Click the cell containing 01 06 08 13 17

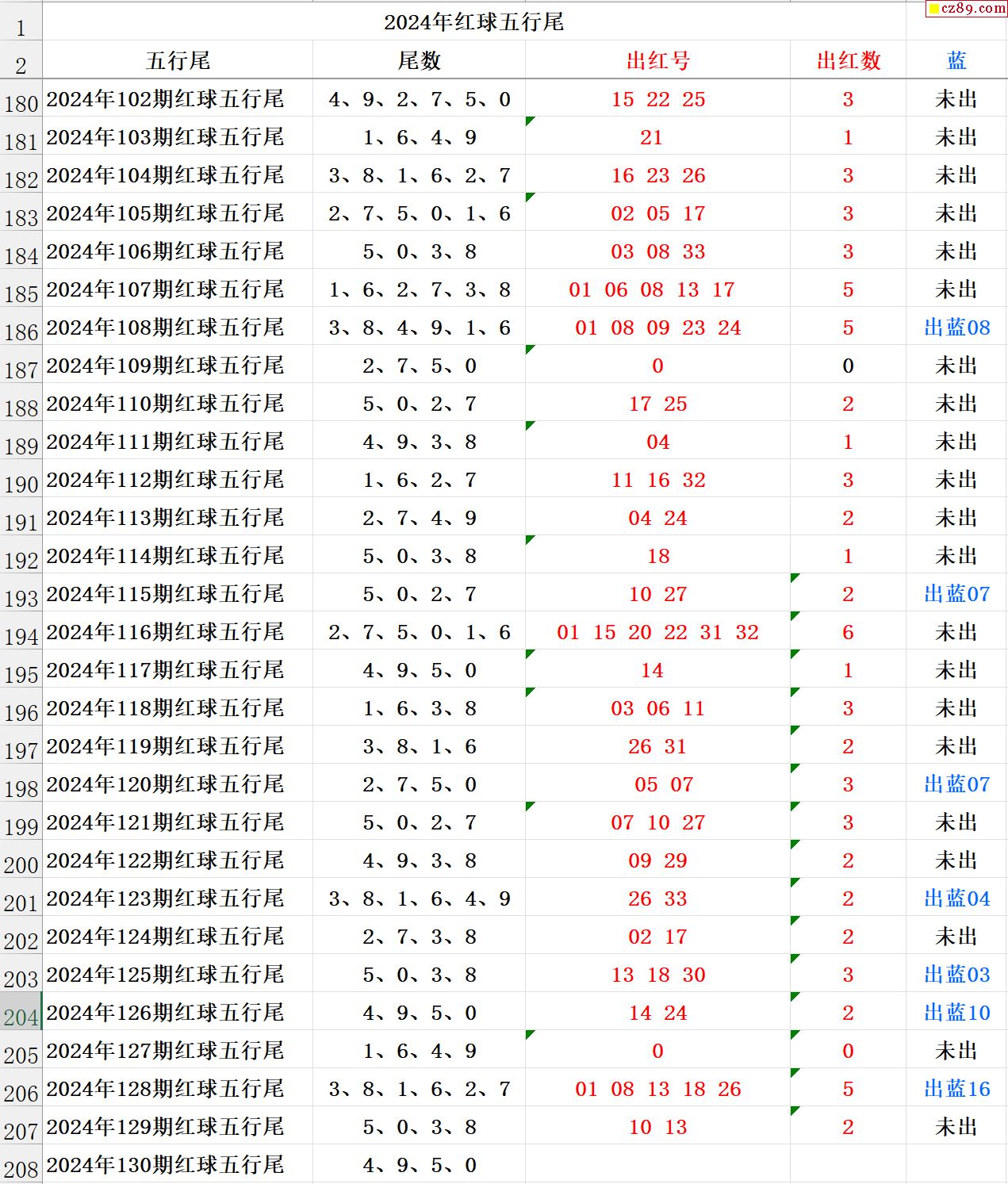coord(651,289)
